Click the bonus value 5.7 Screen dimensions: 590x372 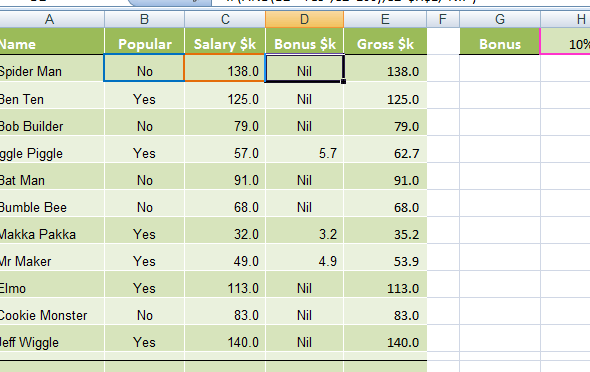point(304,150)
